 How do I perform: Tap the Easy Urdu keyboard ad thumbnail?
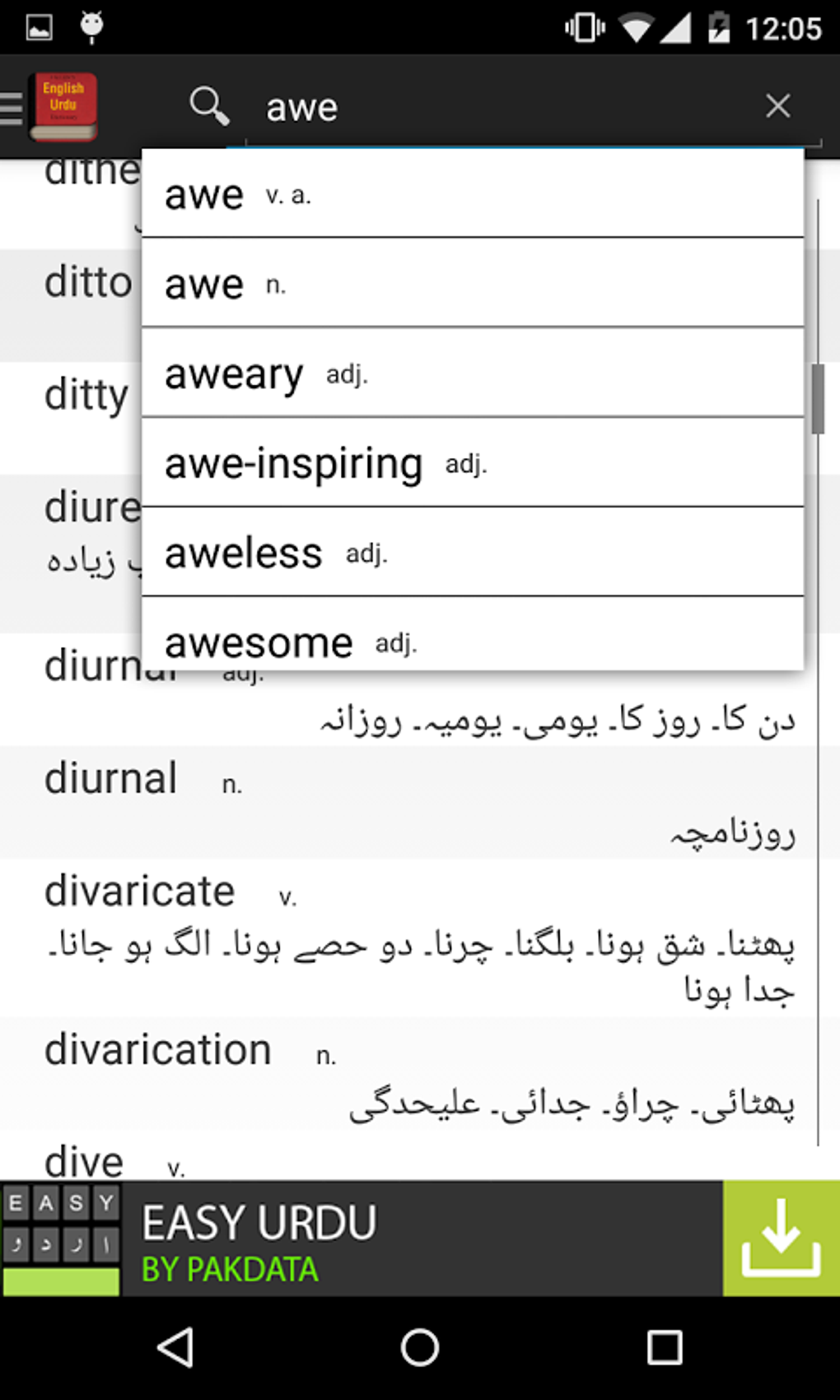click(61, 1239)
